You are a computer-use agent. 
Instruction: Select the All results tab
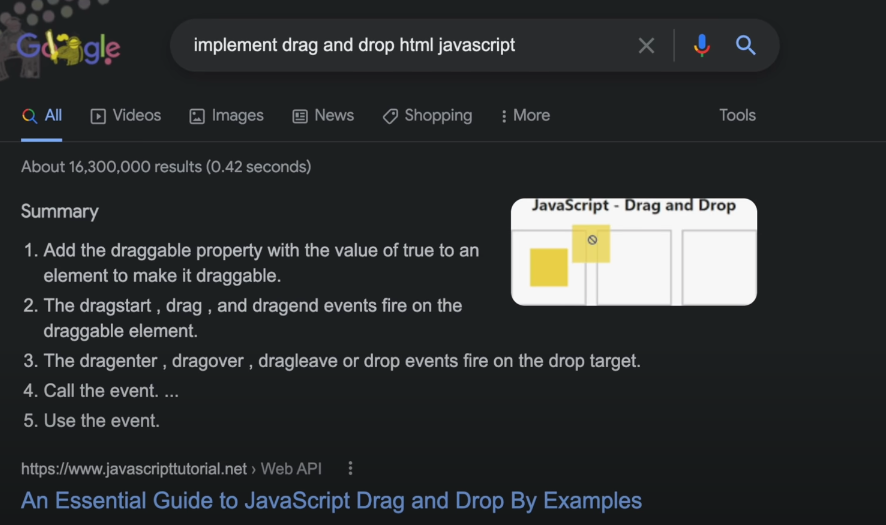pyautogui.click(x=42, y=116)
